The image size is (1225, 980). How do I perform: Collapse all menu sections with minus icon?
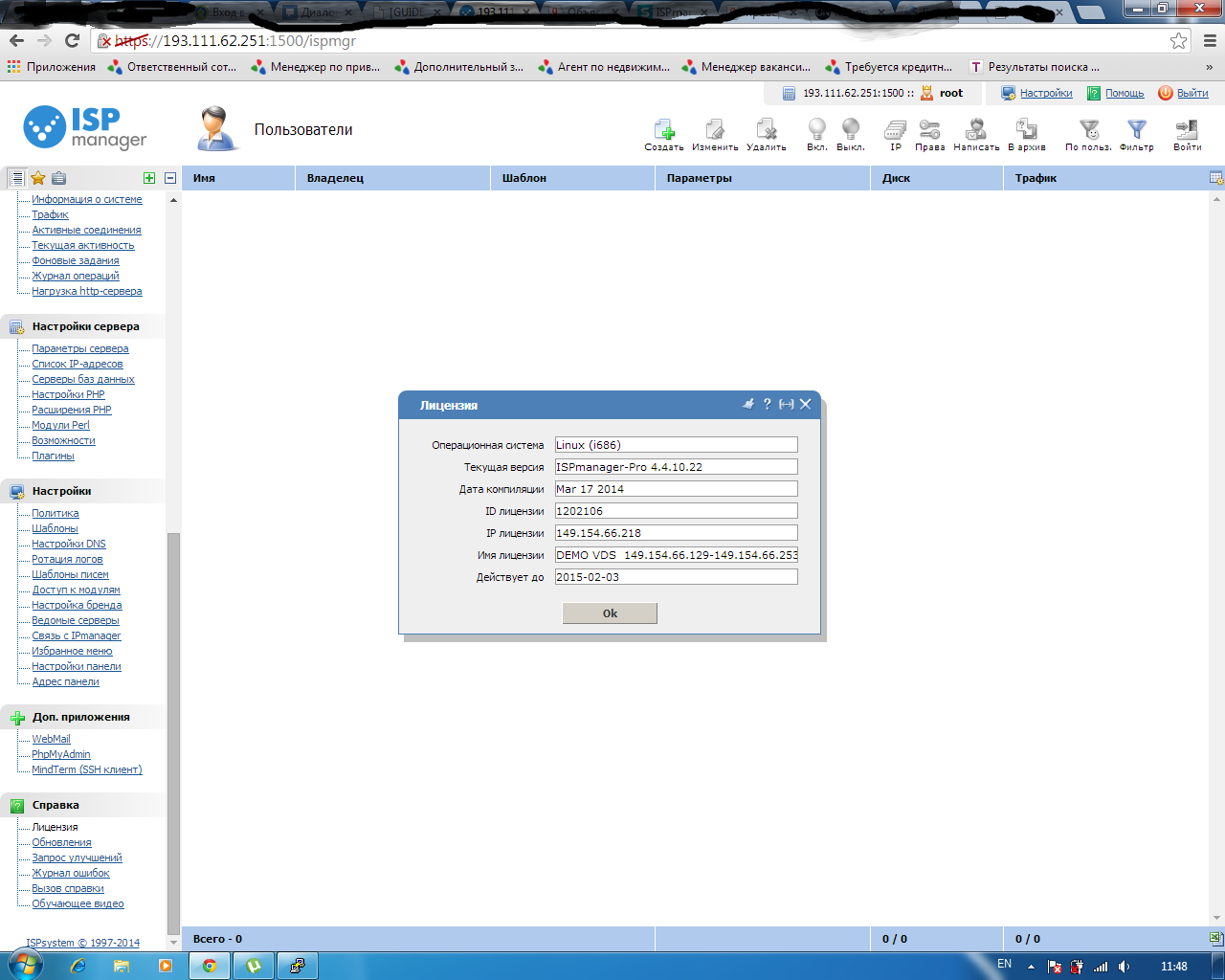pos(170,178)
